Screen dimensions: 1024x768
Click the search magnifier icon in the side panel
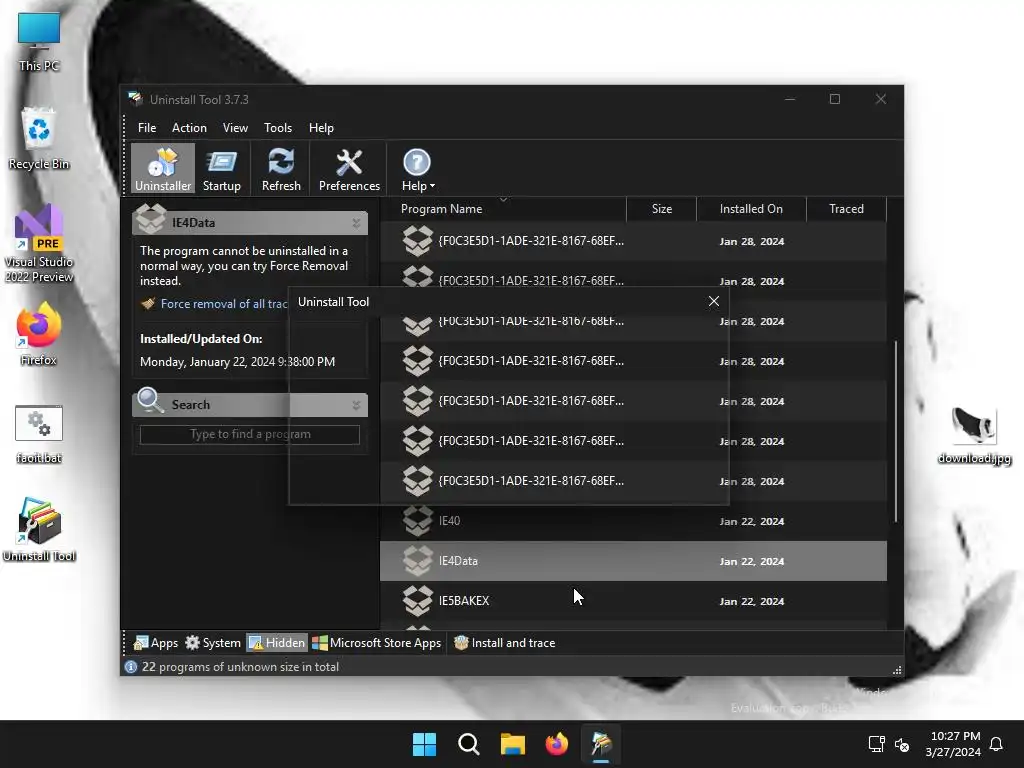click(150, 400)
